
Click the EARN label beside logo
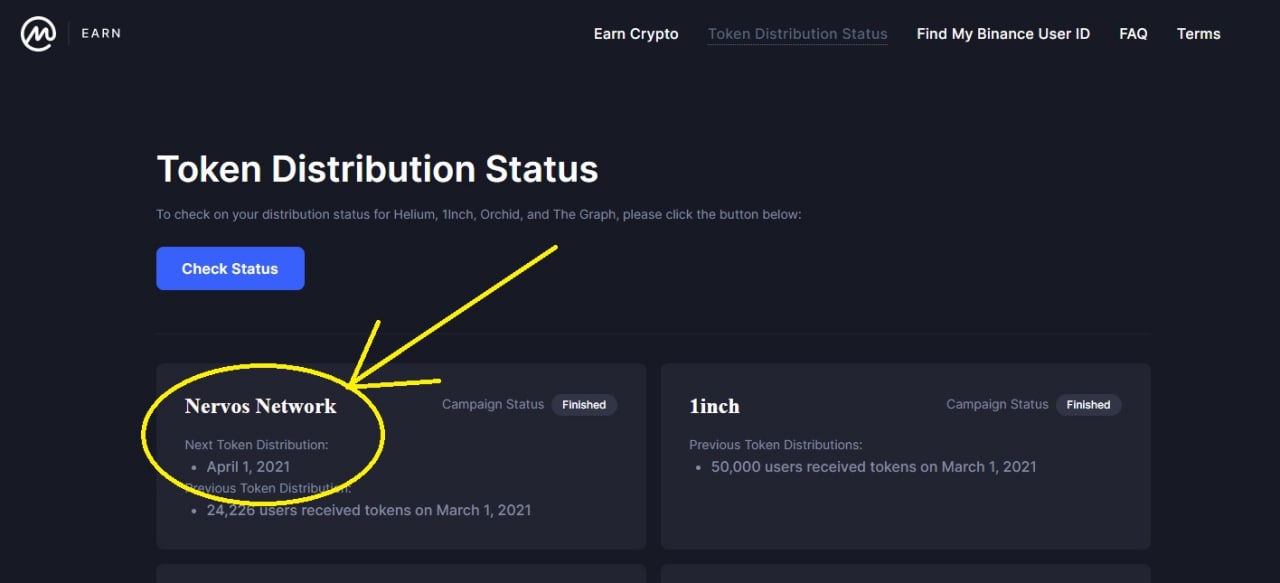[x=101, y=33]
